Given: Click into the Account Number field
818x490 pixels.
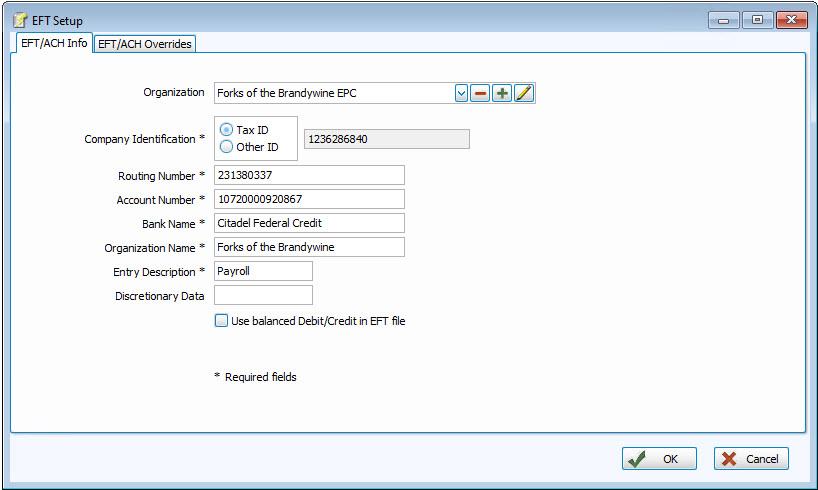Looking at the screenshot, I should pos(309,199).
